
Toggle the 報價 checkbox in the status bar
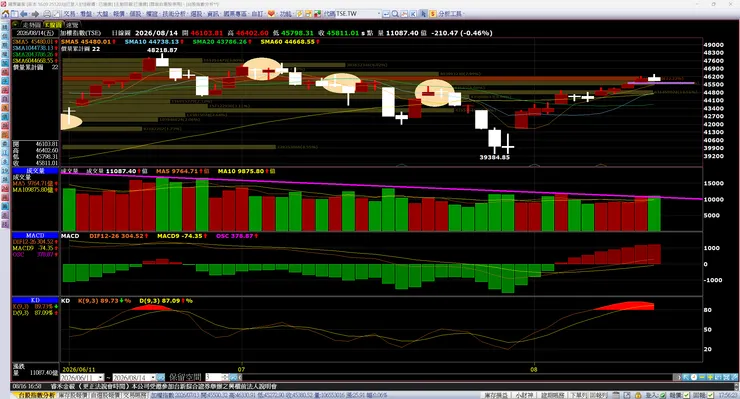[x=686, y=395]
